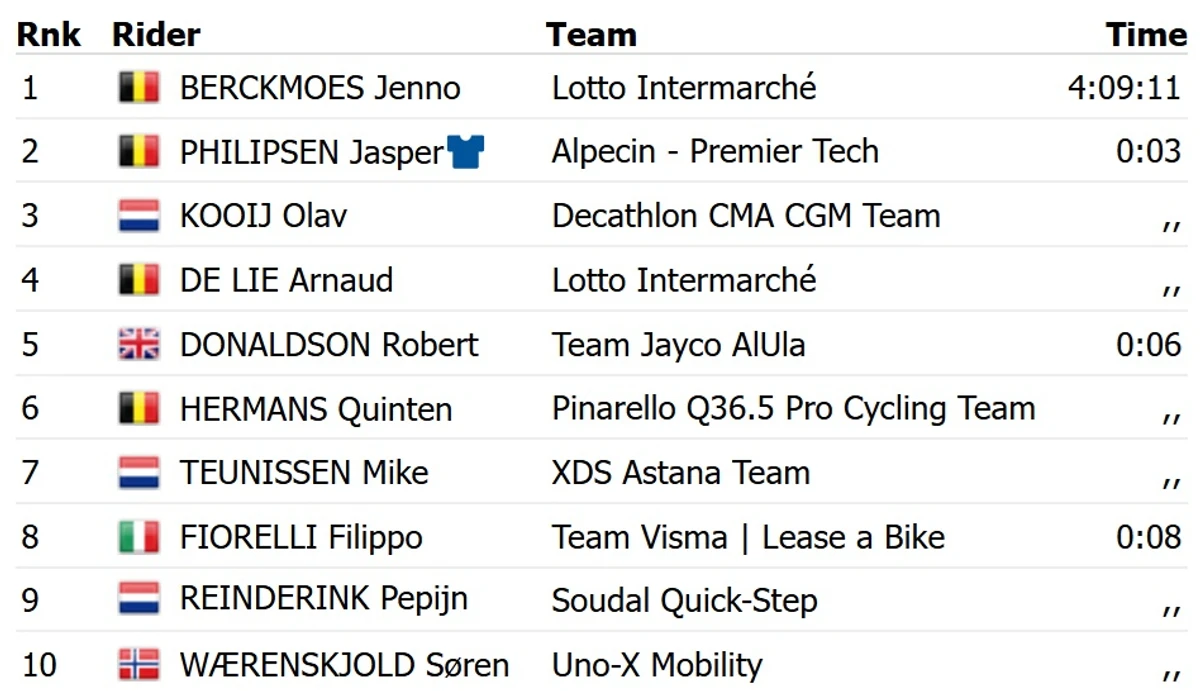Click the Dutch flag beside TEUNISSEN Mike

(x=138, y=473)
